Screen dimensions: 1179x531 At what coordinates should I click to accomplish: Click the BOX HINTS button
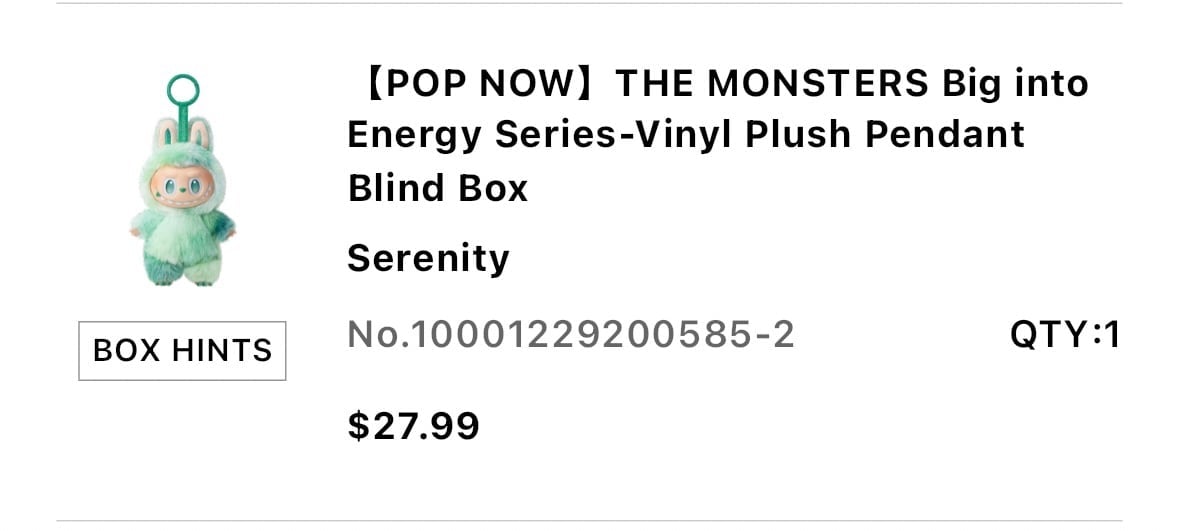[182, 350]
